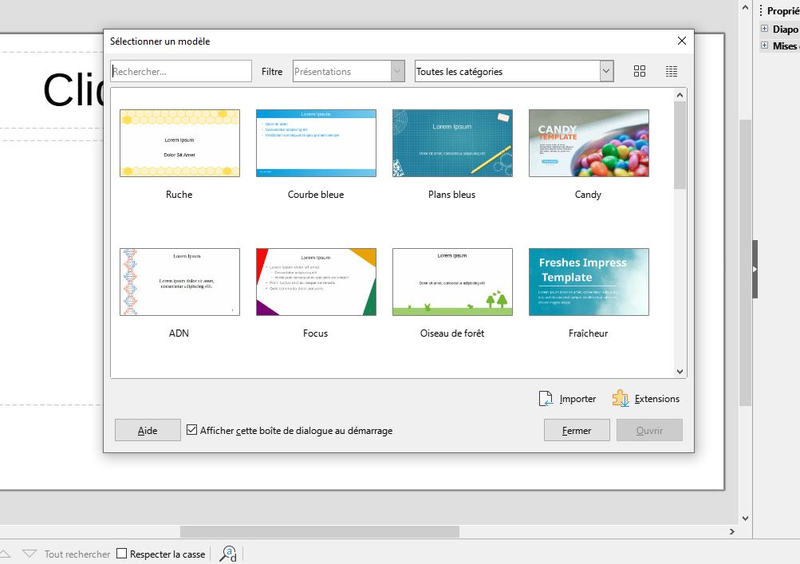Open the 'Toutes les catégories' dropdown
This screenshot has height=564, width=800.
(514, 71)
